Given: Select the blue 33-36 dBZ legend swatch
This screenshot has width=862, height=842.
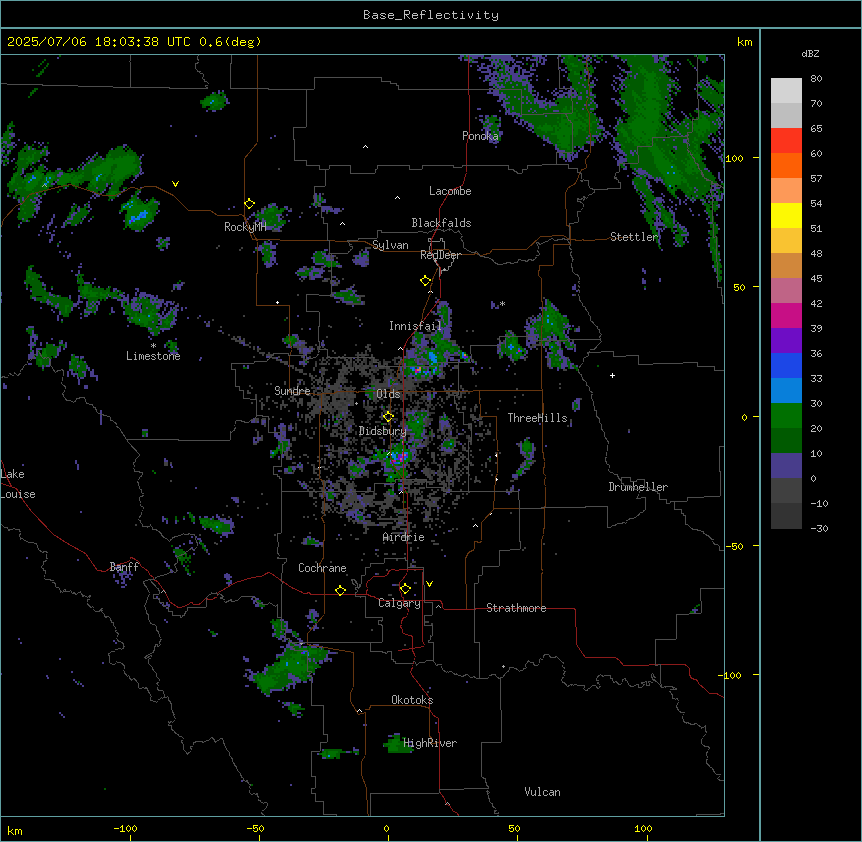Looking at the screenshot, I should [786, 365].
